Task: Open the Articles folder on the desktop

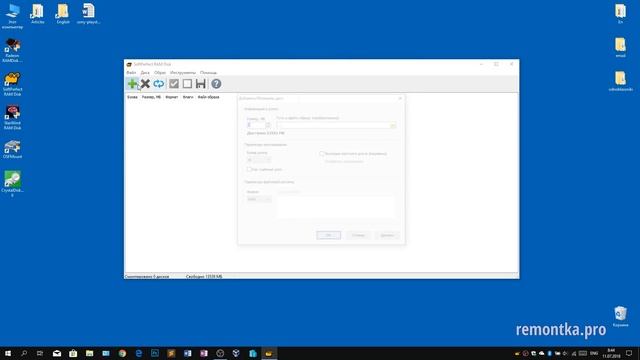Action: coord(38,14)
